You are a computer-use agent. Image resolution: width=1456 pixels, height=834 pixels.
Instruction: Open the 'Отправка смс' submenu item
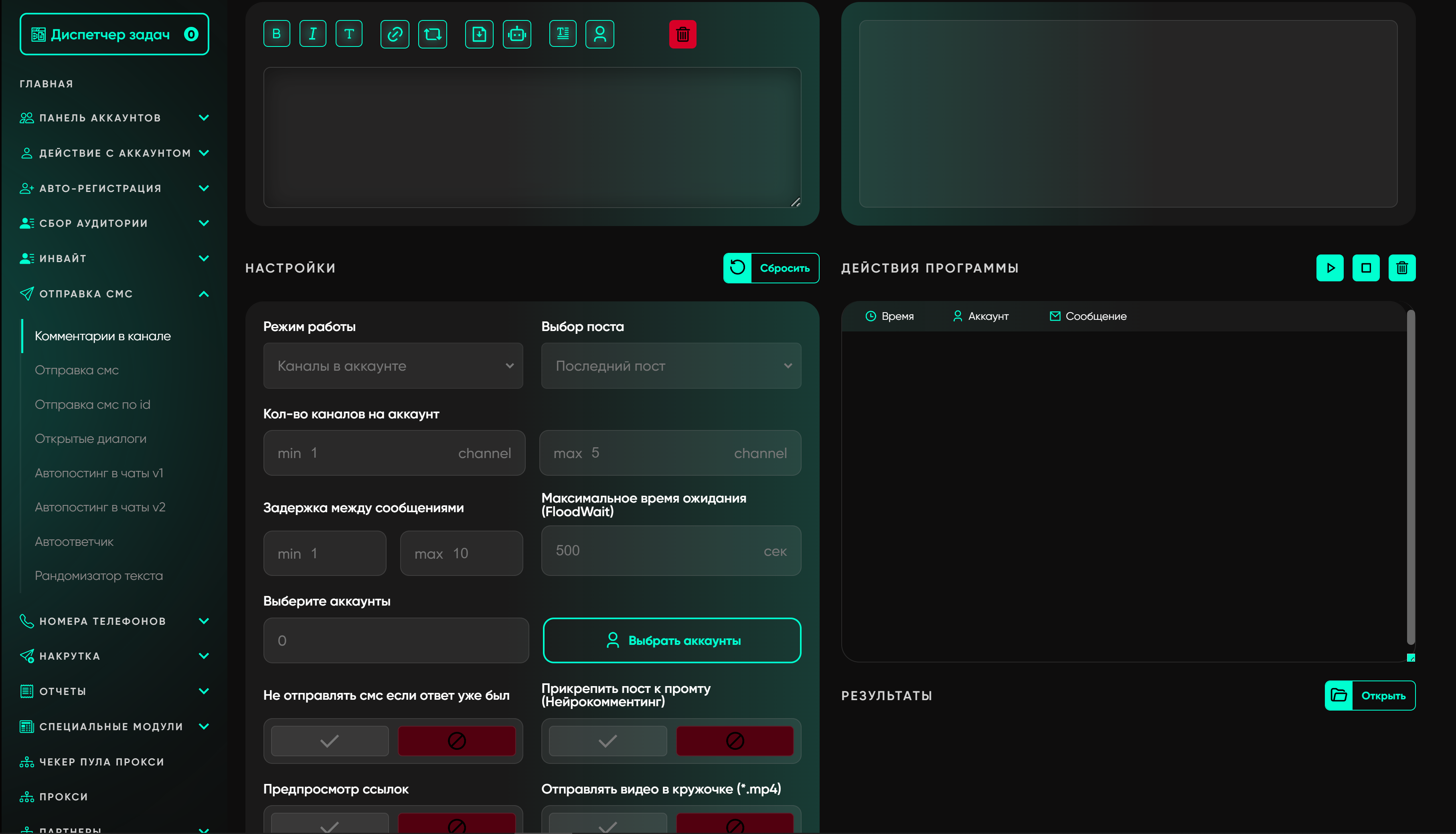pos(77,370)
